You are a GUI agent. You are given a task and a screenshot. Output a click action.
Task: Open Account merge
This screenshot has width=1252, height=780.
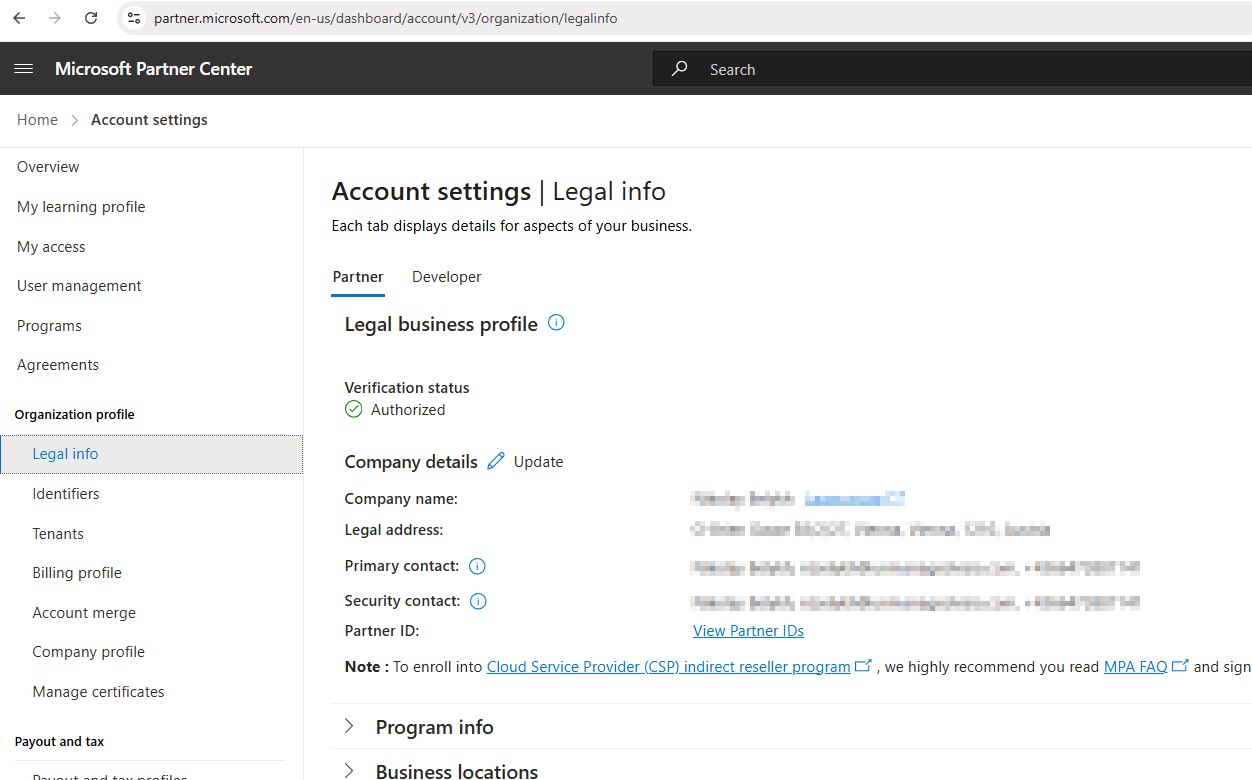pos(84,613)
